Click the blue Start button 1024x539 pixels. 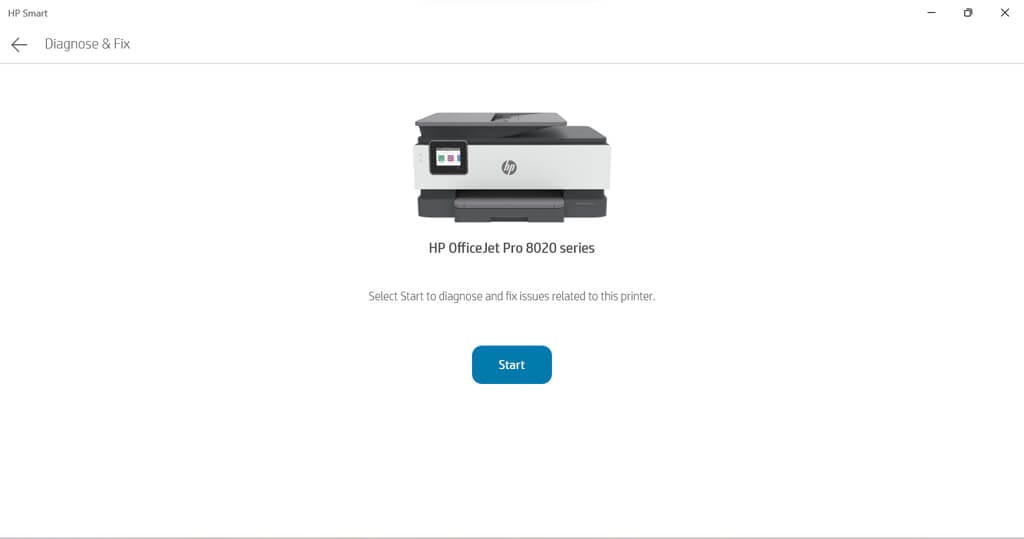pos(511,365)
